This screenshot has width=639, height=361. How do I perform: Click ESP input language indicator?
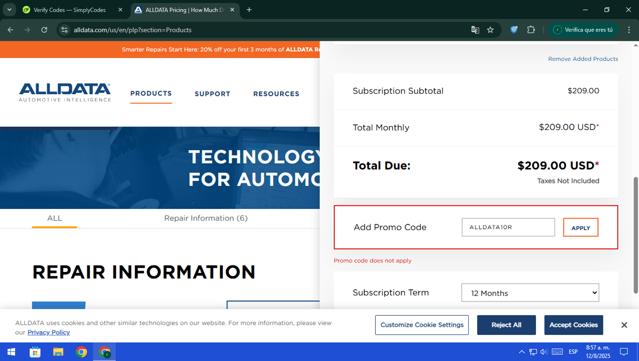click(573, 352)
